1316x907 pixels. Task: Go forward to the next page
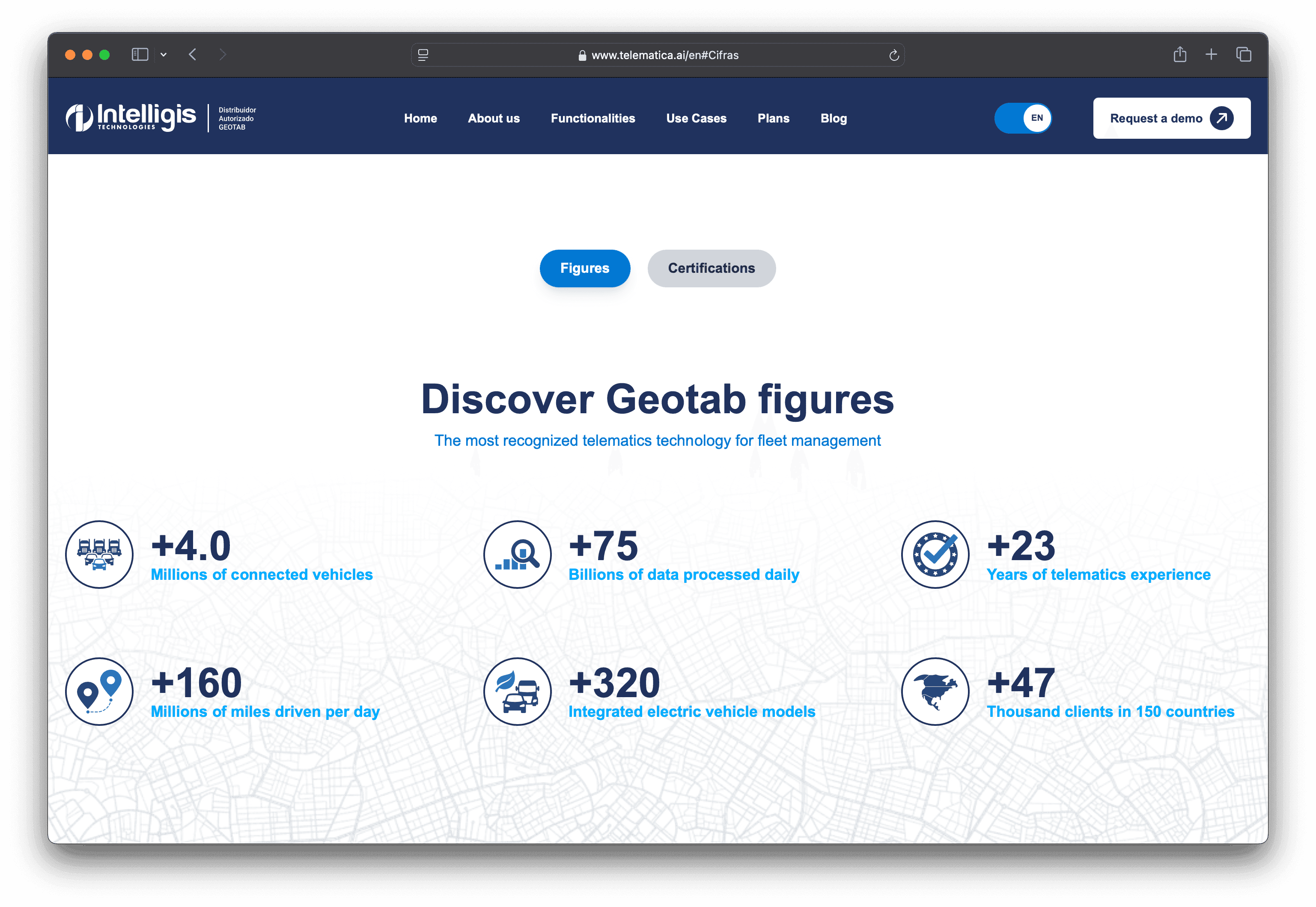point(223,54)
